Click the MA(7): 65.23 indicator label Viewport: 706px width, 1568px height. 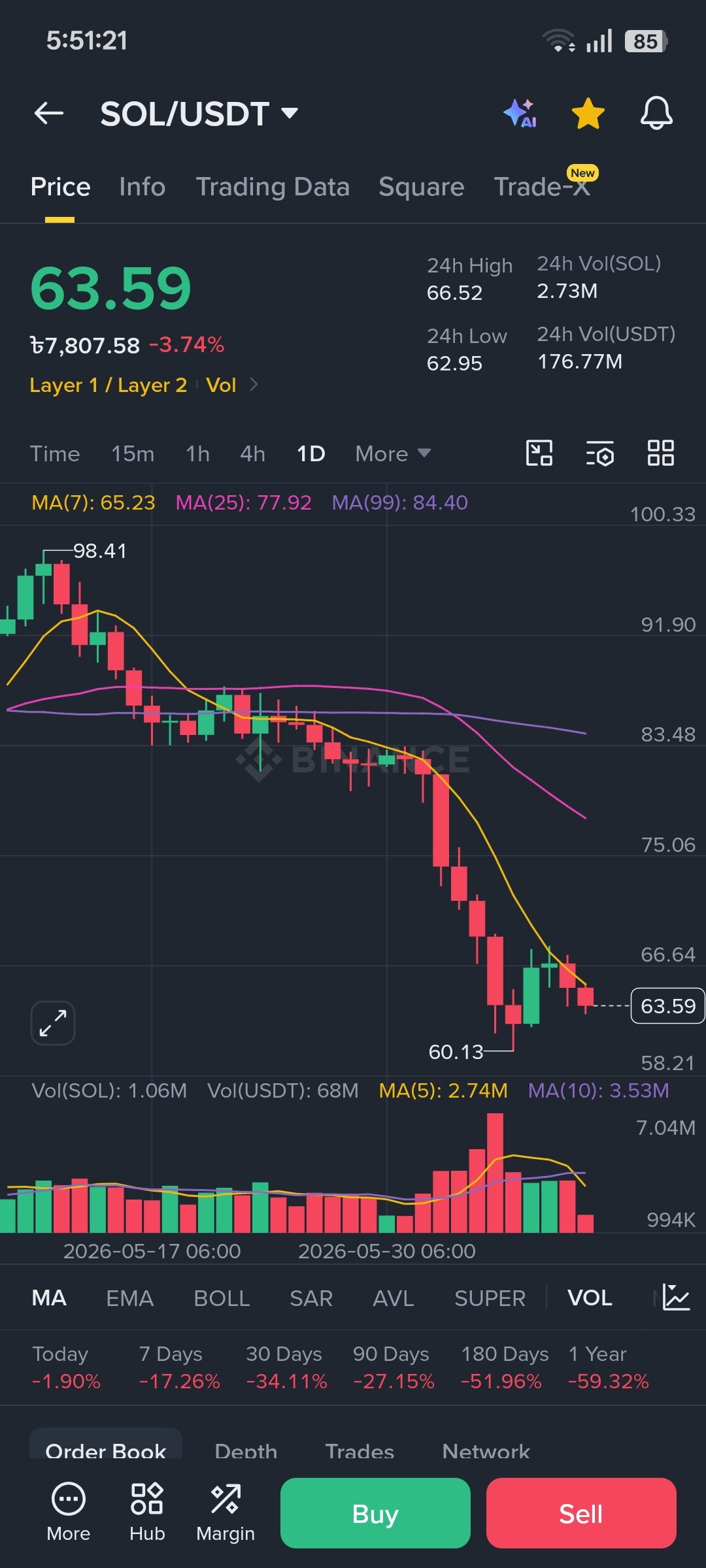tap(93, 502)
